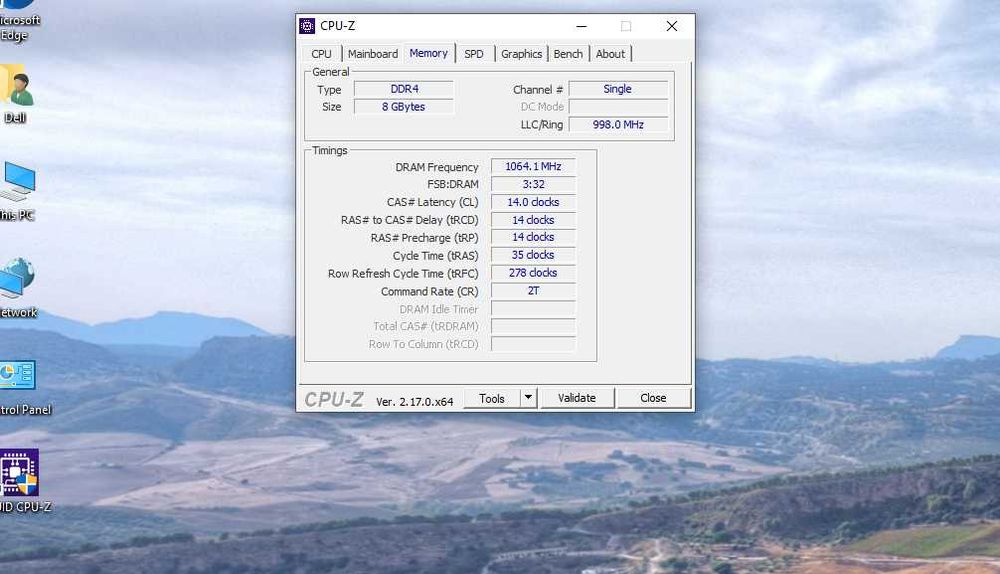Click the Command Rate (CR) label
Viewport: 1000px width, 574px height.
pos(429,291)
